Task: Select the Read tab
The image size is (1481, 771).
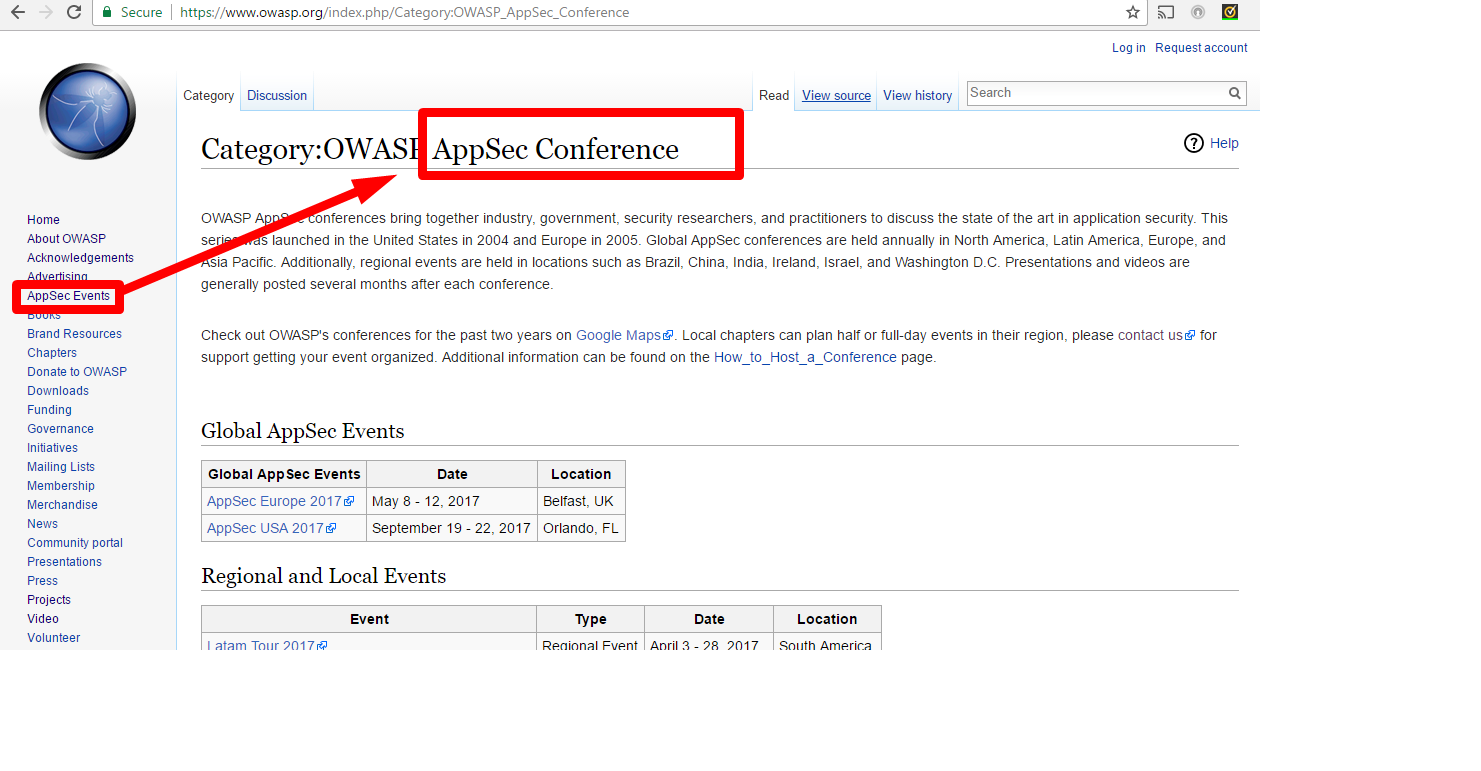Action: [x=774, y=96]
